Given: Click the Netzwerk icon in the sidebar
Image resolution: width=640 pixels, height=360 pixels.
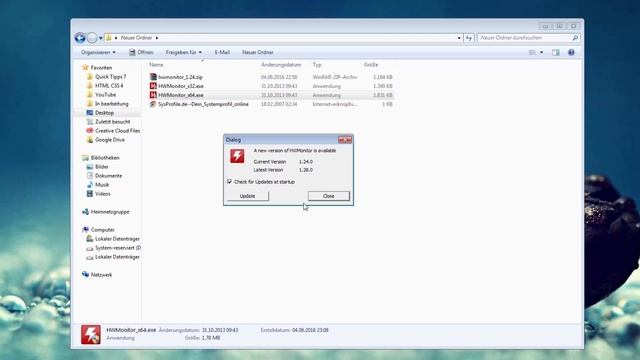Looking at the screenshot, I should (85, 274).
